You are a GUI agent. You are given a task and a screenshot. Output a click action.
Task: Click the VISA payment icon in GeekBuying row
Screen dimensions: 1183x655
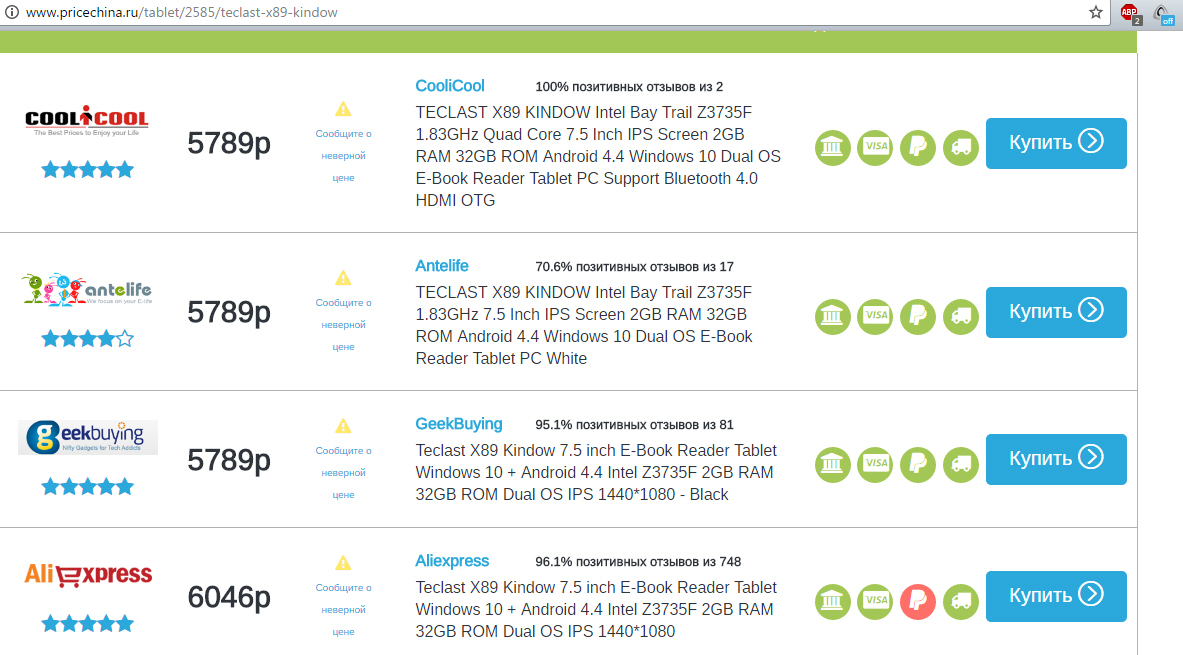(875, 464)
